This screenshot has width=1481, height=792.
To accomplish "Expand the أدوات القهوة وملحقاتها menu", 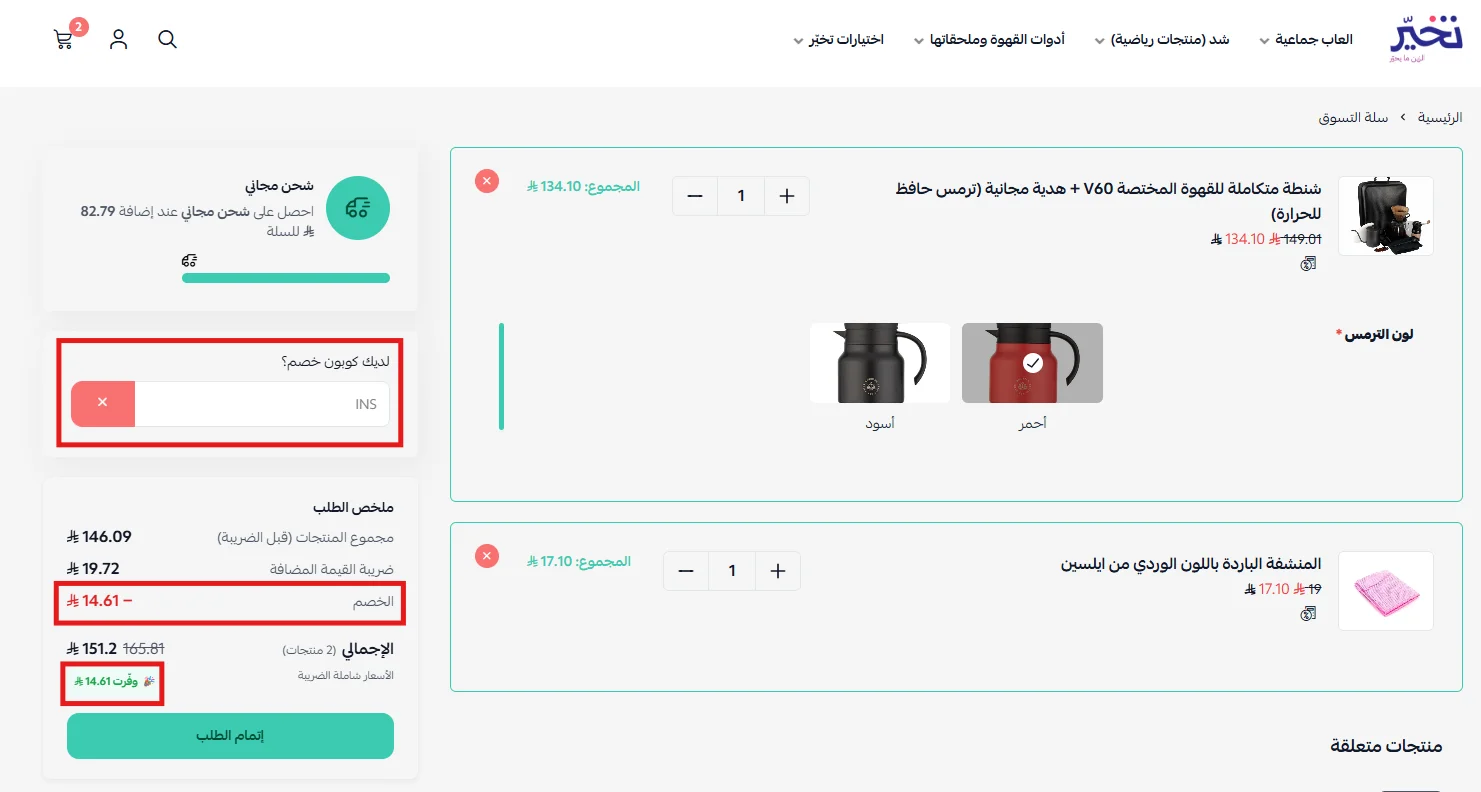I will coord(989,40).
